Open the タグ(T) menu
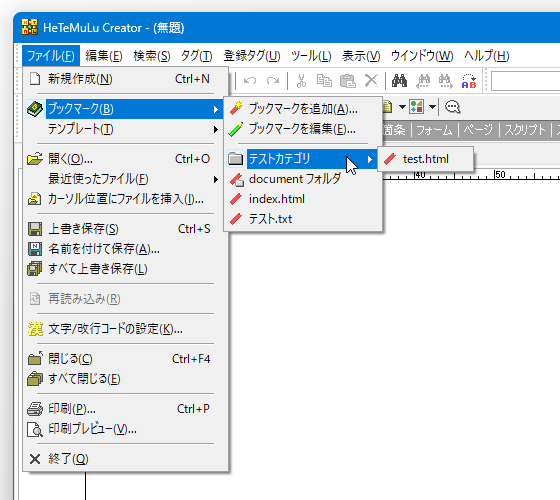 tap(196, 56)
